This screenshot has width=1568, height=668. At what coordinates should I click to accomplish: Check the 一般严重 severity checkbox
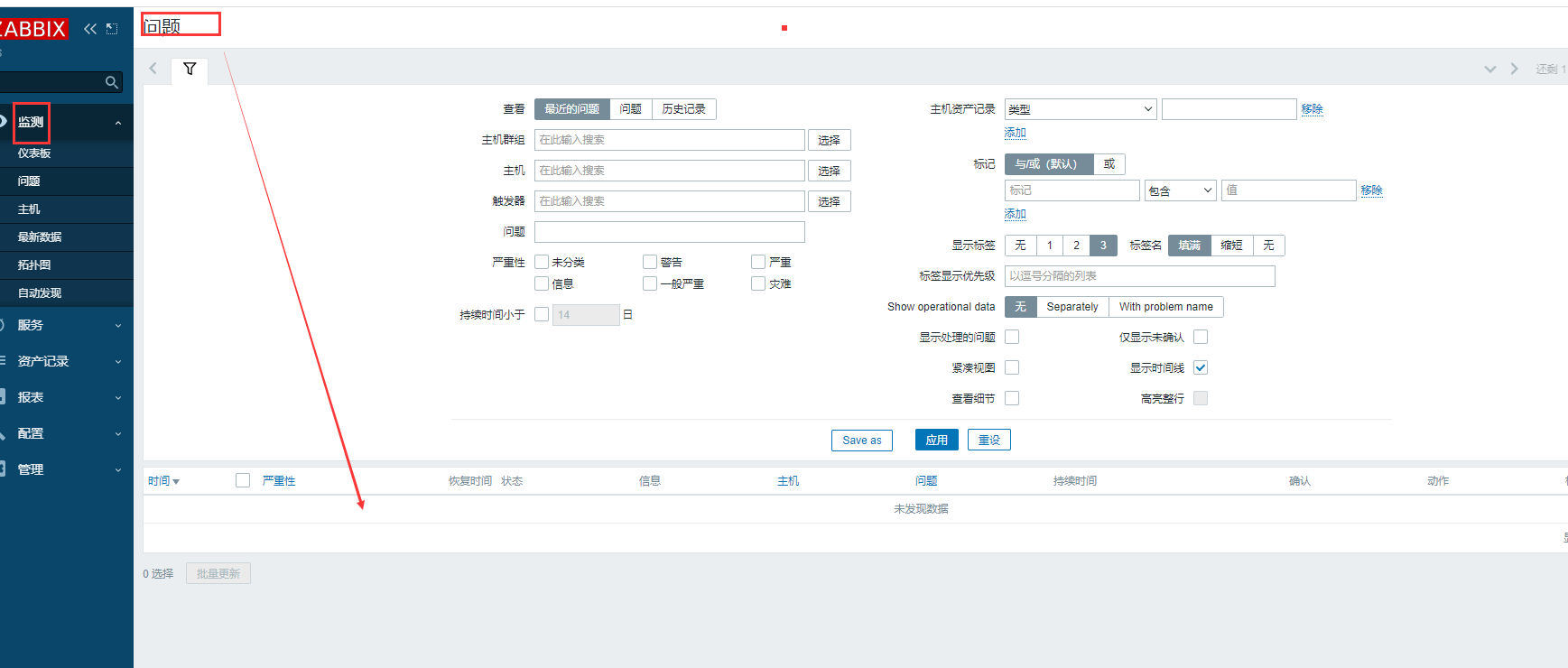pyautogui.click(x=650, y=283)
